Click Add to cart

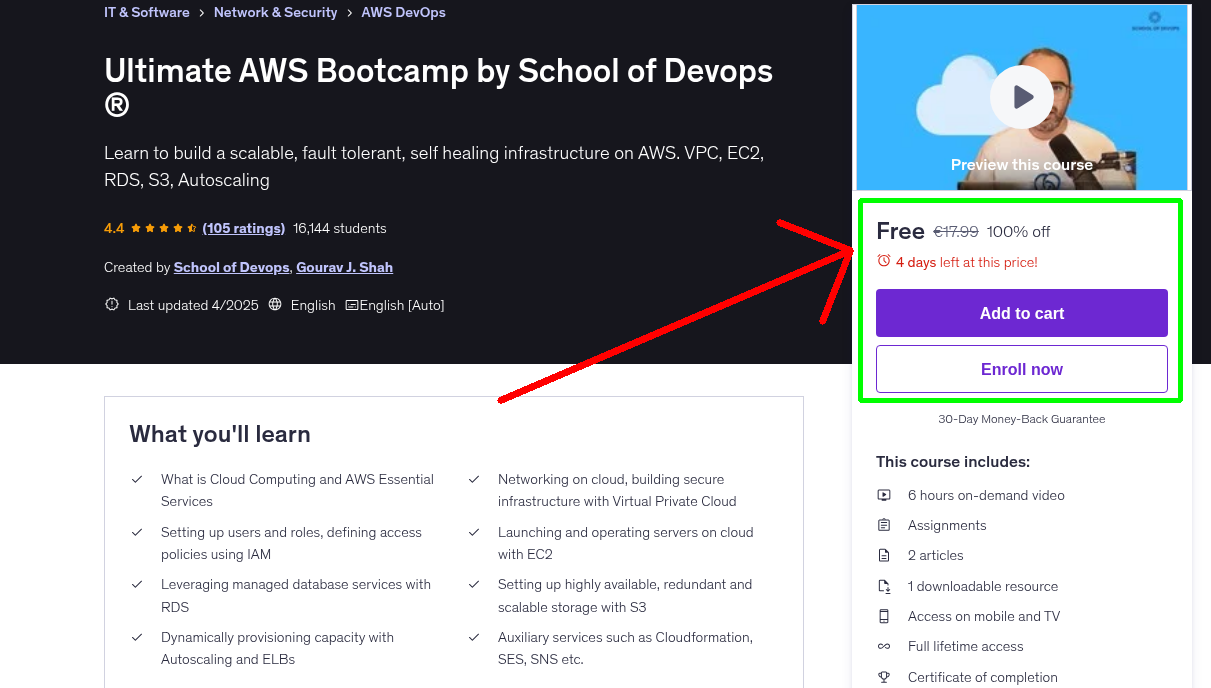point(1021,313)
